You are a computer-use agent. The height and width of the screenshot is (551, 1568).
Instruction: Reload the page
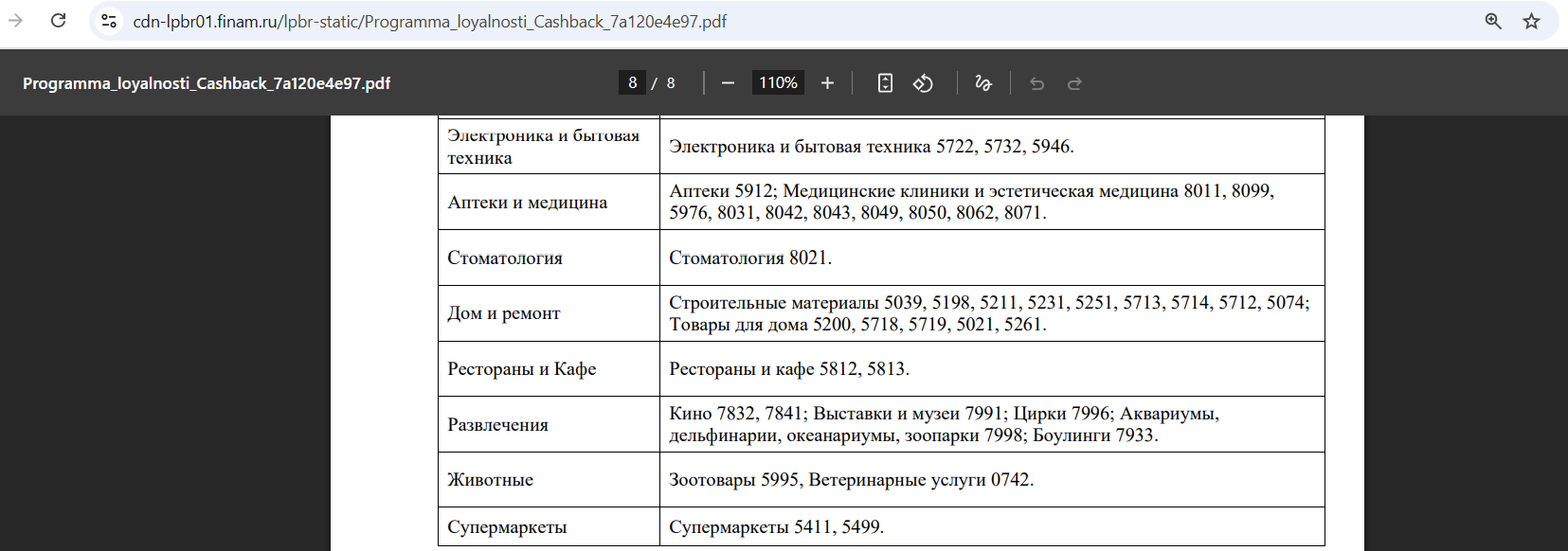(x=59, y=21)
